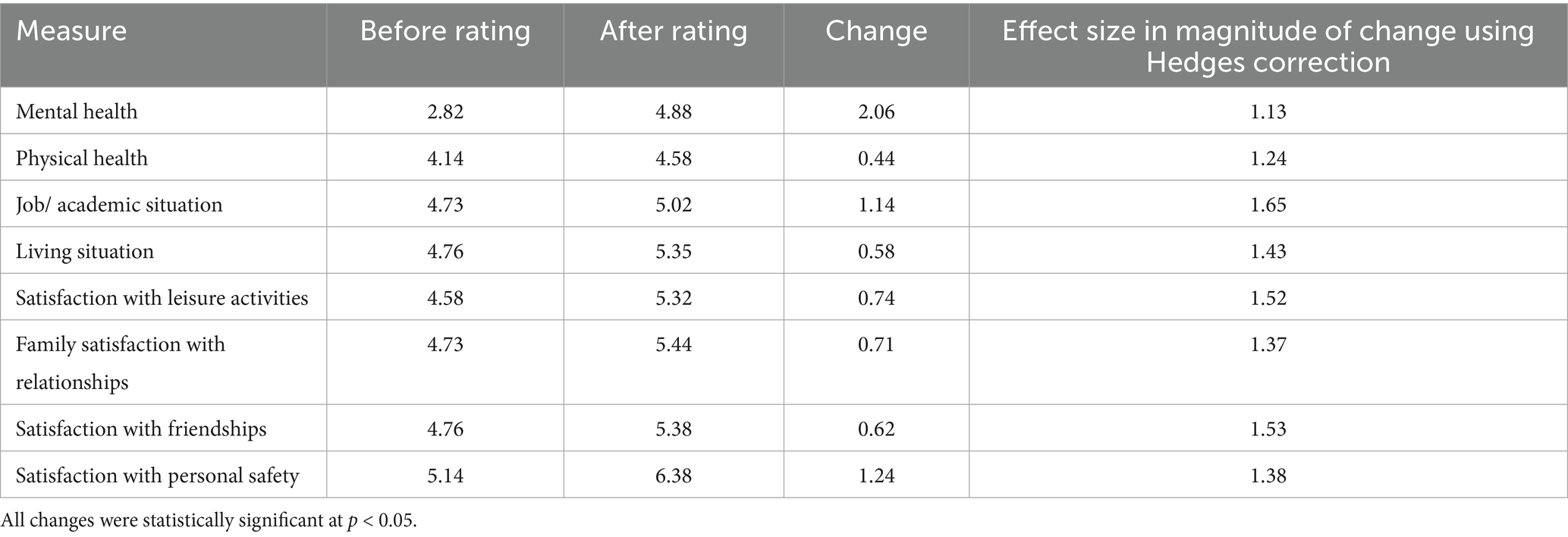
Task: Select Mental health change value 2.06
Action: click(876, 111)
